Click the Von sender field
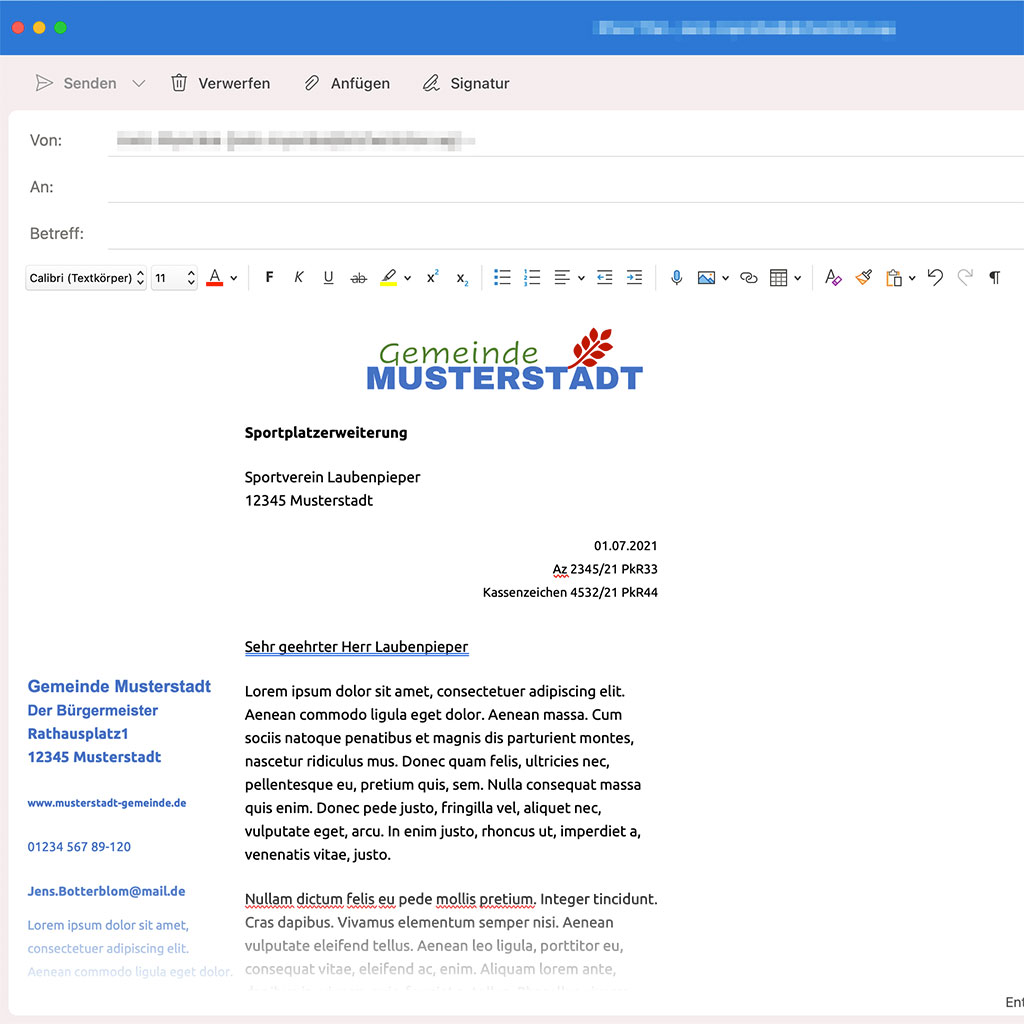Screen dimensions: 1024x1024 [x=566, y=140]
